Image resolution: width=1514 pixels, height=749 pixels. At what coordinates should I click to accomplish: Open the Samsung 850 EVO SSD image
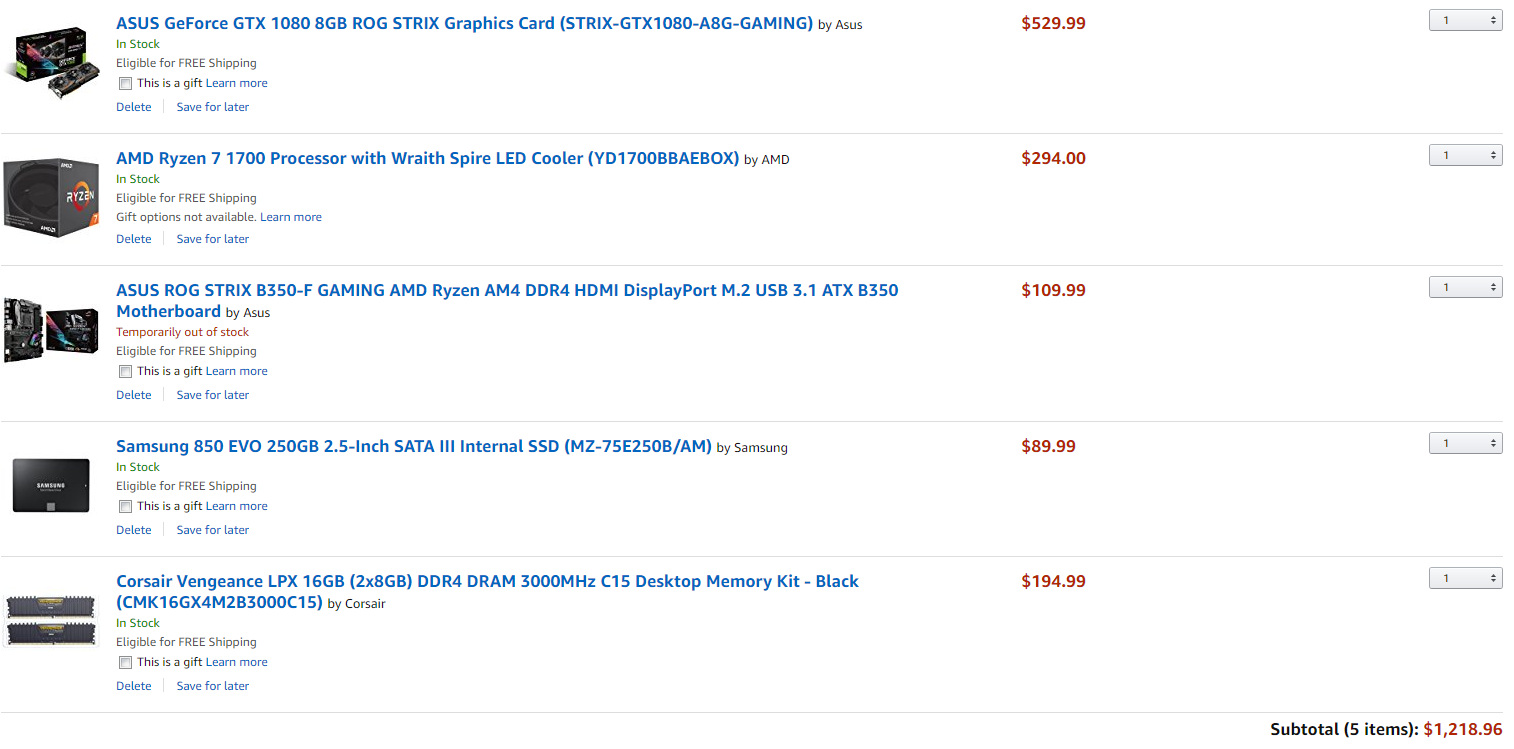point(51,485)
